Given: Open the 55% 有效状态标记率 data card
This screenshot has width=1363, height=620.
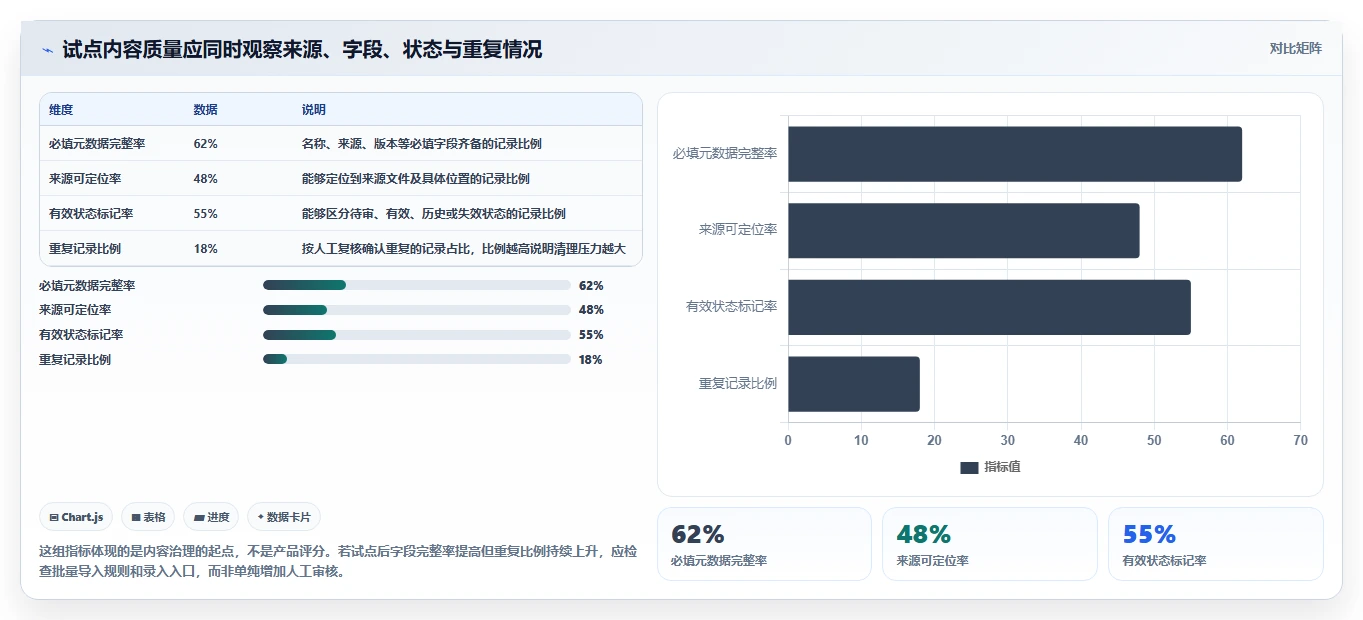Looking at the screenshot, I should (x=1215, y=544).
